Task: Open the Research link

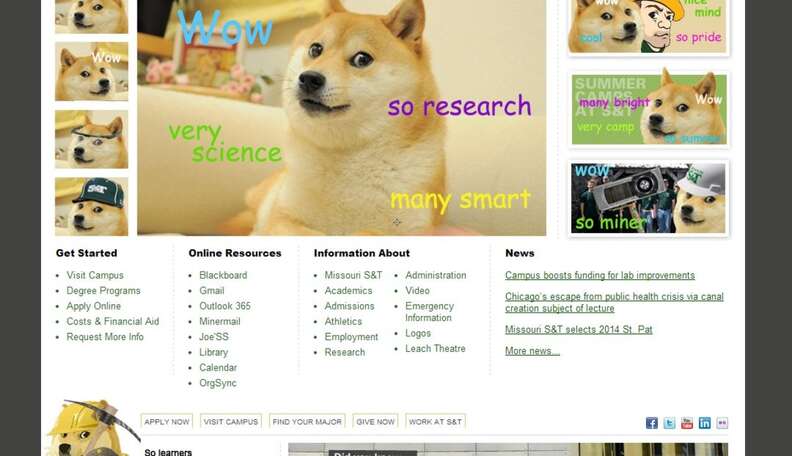Action: coord(344,352)
